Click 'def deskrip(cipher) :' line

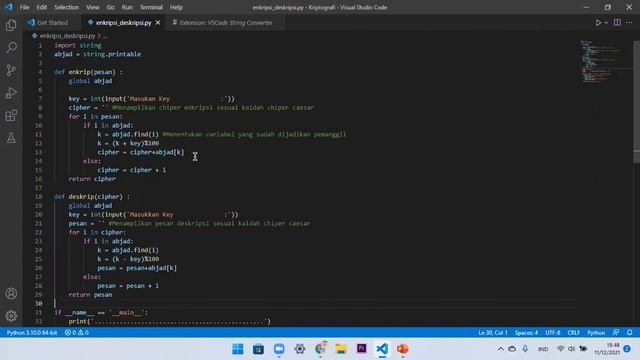92,197
